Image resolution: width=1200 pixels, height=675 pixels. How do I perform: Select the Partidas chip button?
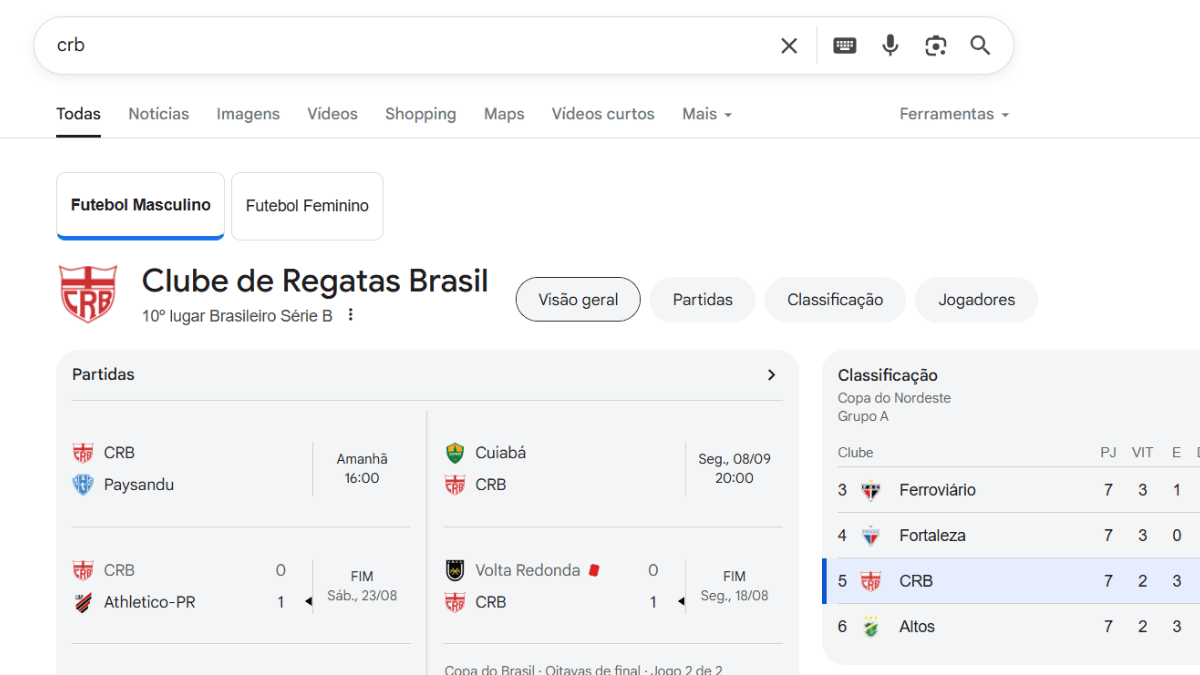pos(702,300)
